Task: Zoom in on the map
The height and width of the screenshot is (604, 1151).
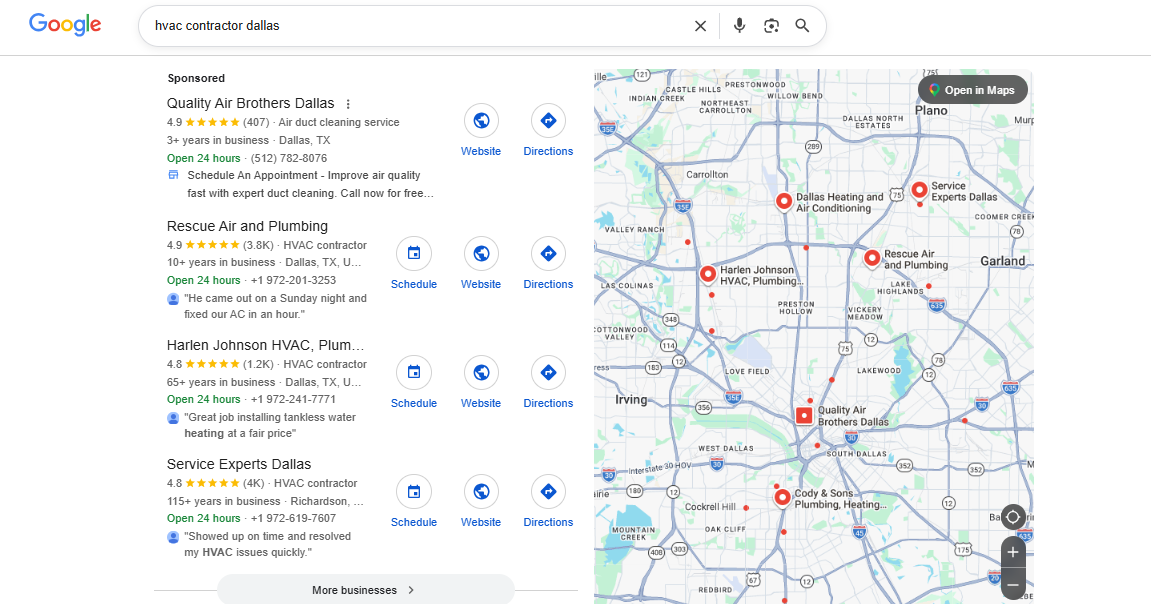Action: (1013, 552)
